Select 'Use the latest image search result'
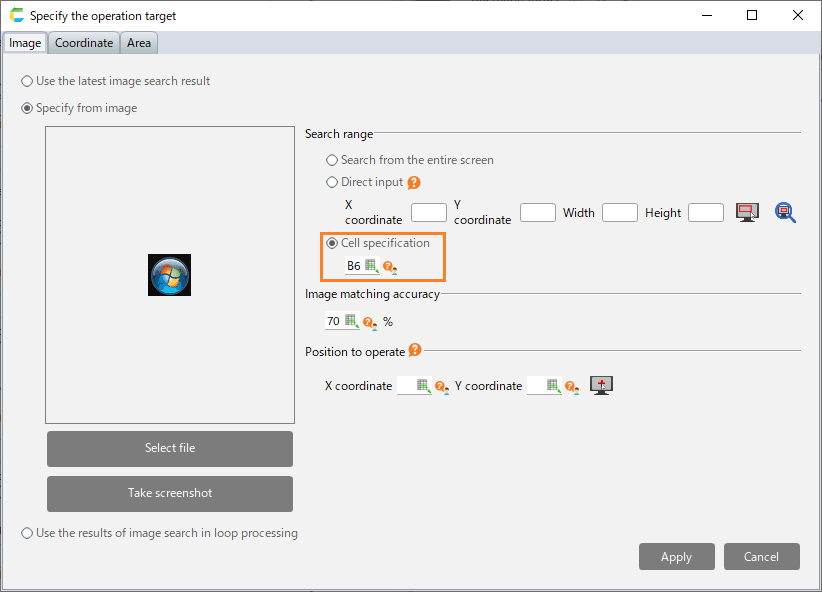The image size is (822, 592). (27, 82)
